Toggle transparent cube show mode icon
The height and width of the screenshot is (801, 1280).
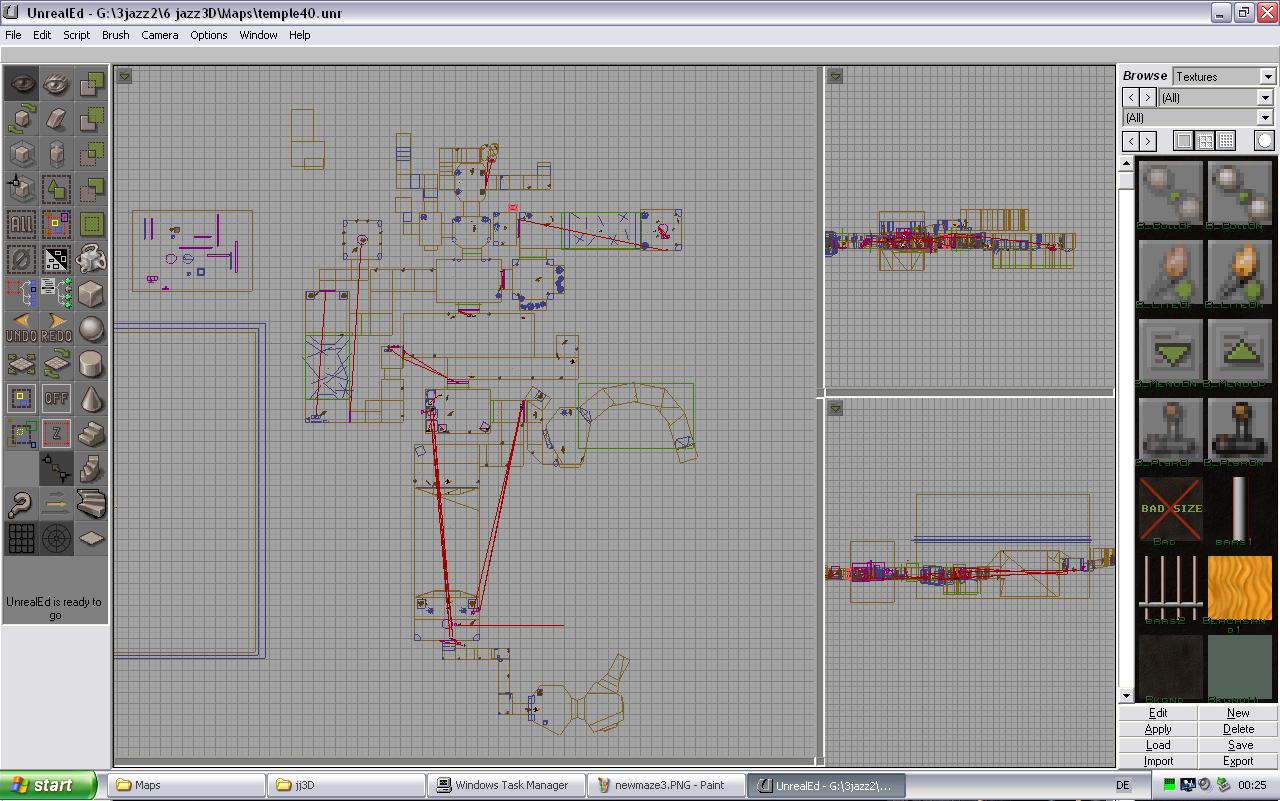click(21, 155)
